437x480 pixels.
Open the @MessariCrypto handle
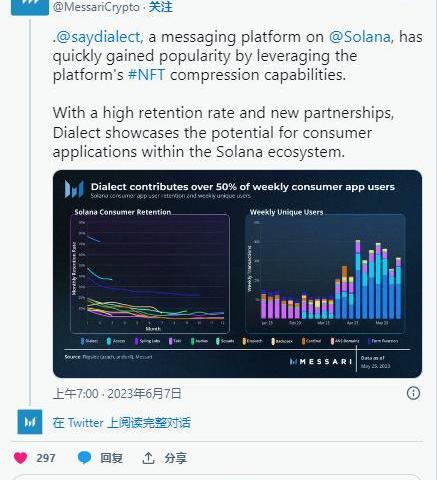point(96,7)
